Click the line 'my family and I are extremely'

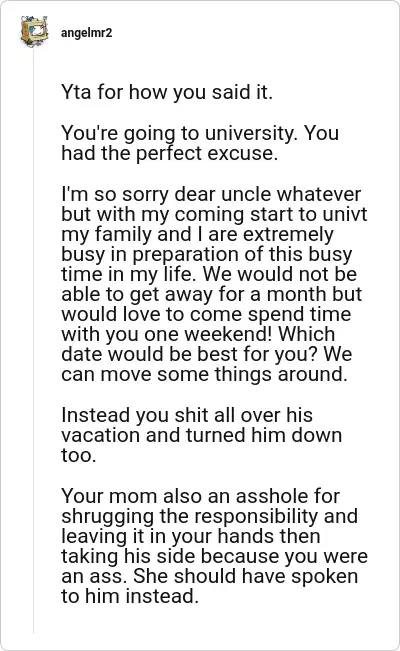[197, 234]
